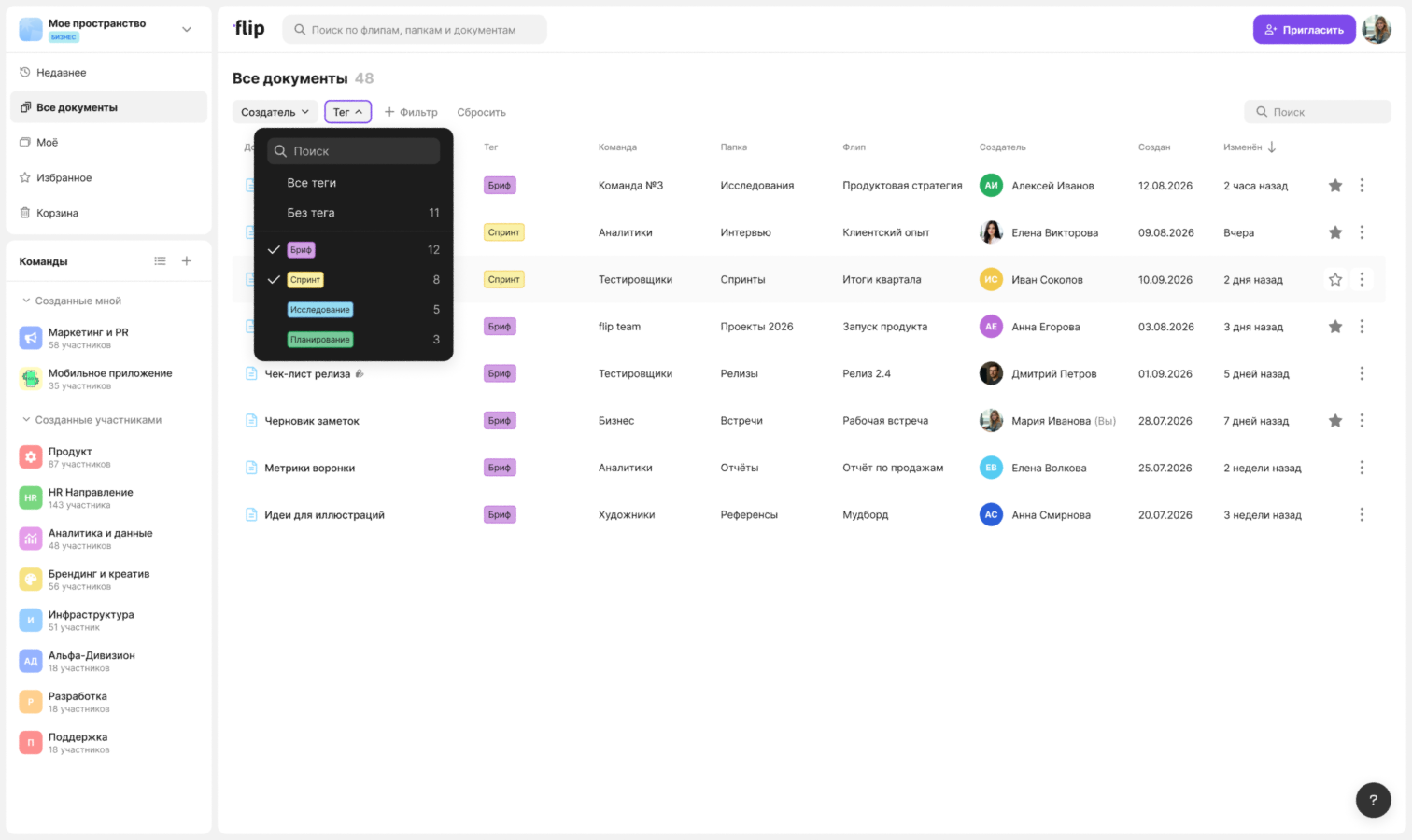Go to Недавнее in sidebar
This screenshot has width=1412, height=840.
pyautogui.click(x=108, y=72)
